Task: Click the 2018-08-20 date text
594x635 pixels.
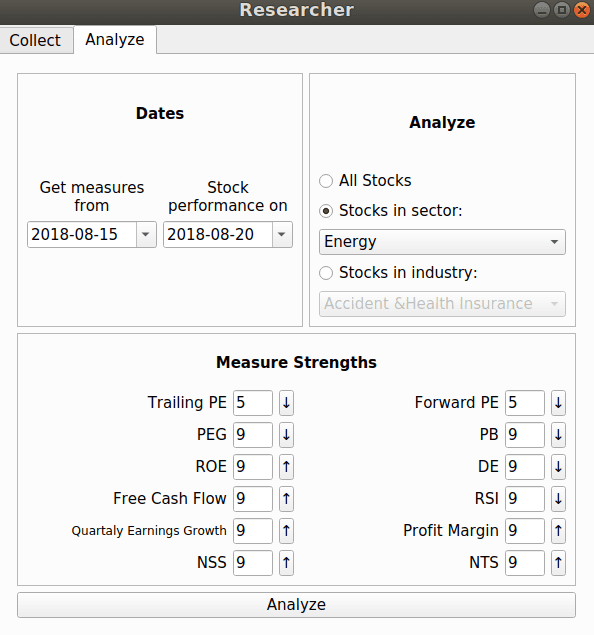Action: point(211,234)
